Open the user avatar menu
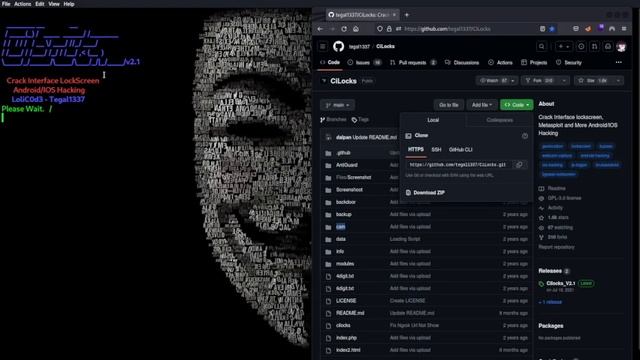640x360 pixels. (622, 47)
